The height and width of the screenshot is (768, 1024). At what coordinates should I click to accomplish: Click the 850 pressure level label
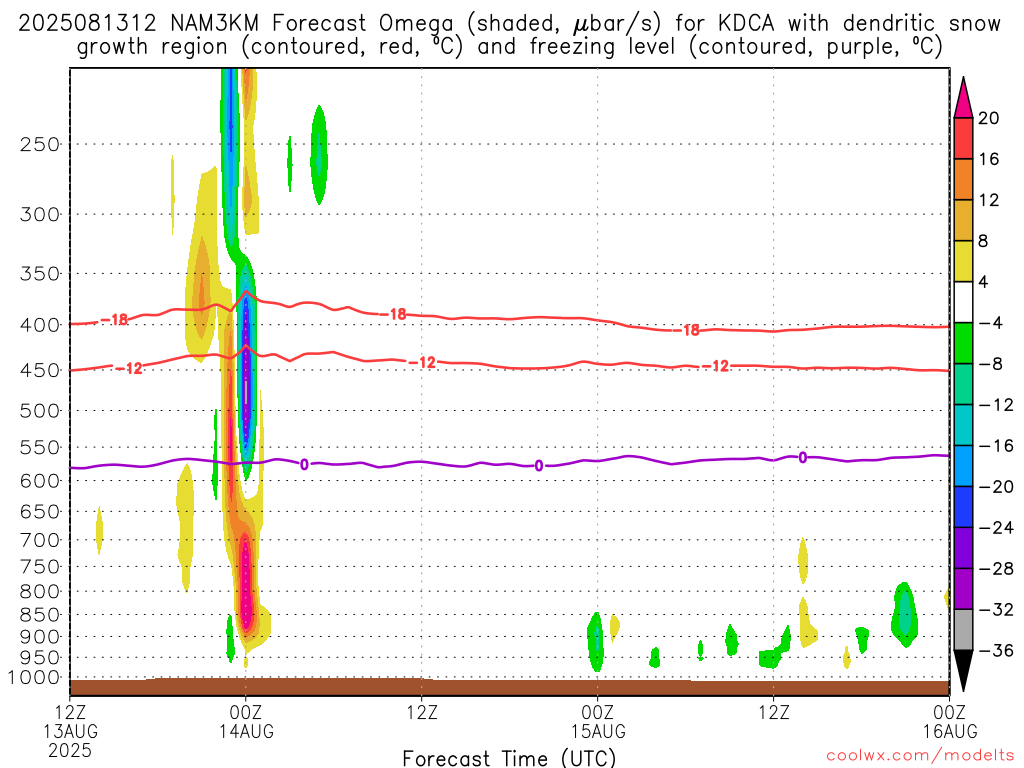click(x=40, y=615)
